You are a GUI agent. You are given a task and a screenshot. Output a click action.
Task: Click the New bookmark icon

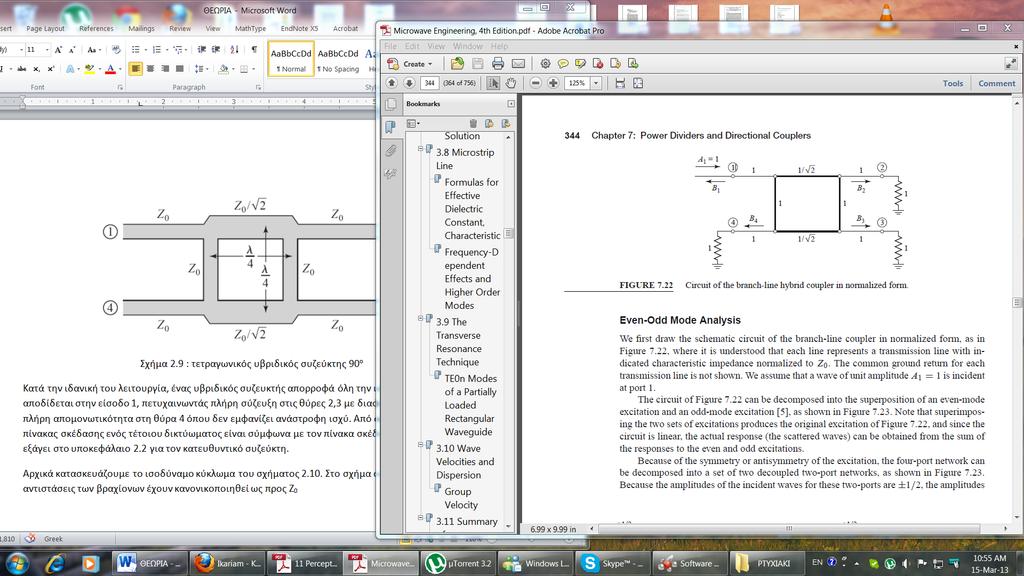[x=489, y=123]
